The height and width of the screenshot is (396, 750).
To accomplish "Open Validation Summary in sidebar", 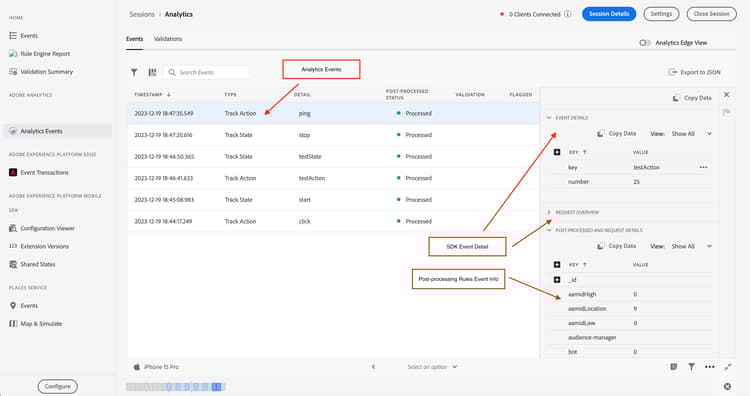I will (41, 72).
